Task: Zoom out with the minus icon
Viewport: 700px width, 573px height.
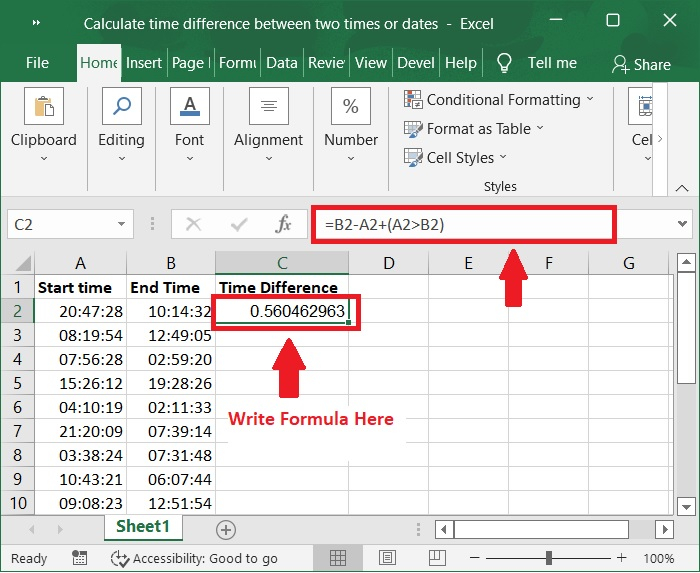Action: point(475,558)
